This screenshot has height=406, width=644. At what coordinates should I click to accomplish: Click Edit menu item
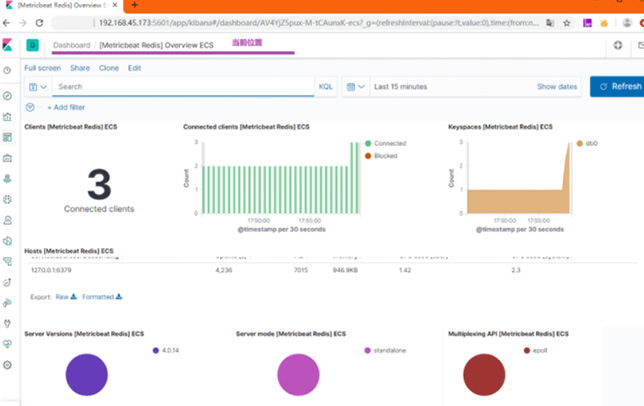click(134, 68)
